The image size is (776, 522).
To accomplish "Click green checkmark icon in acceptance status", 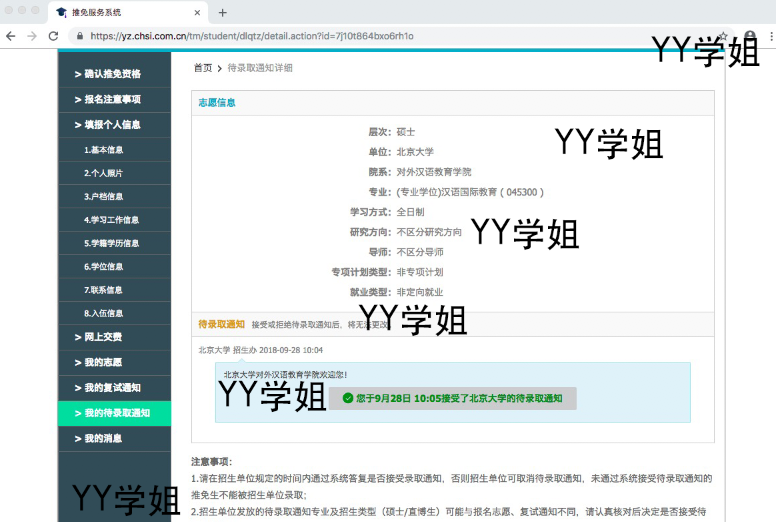I will [348, 398].
